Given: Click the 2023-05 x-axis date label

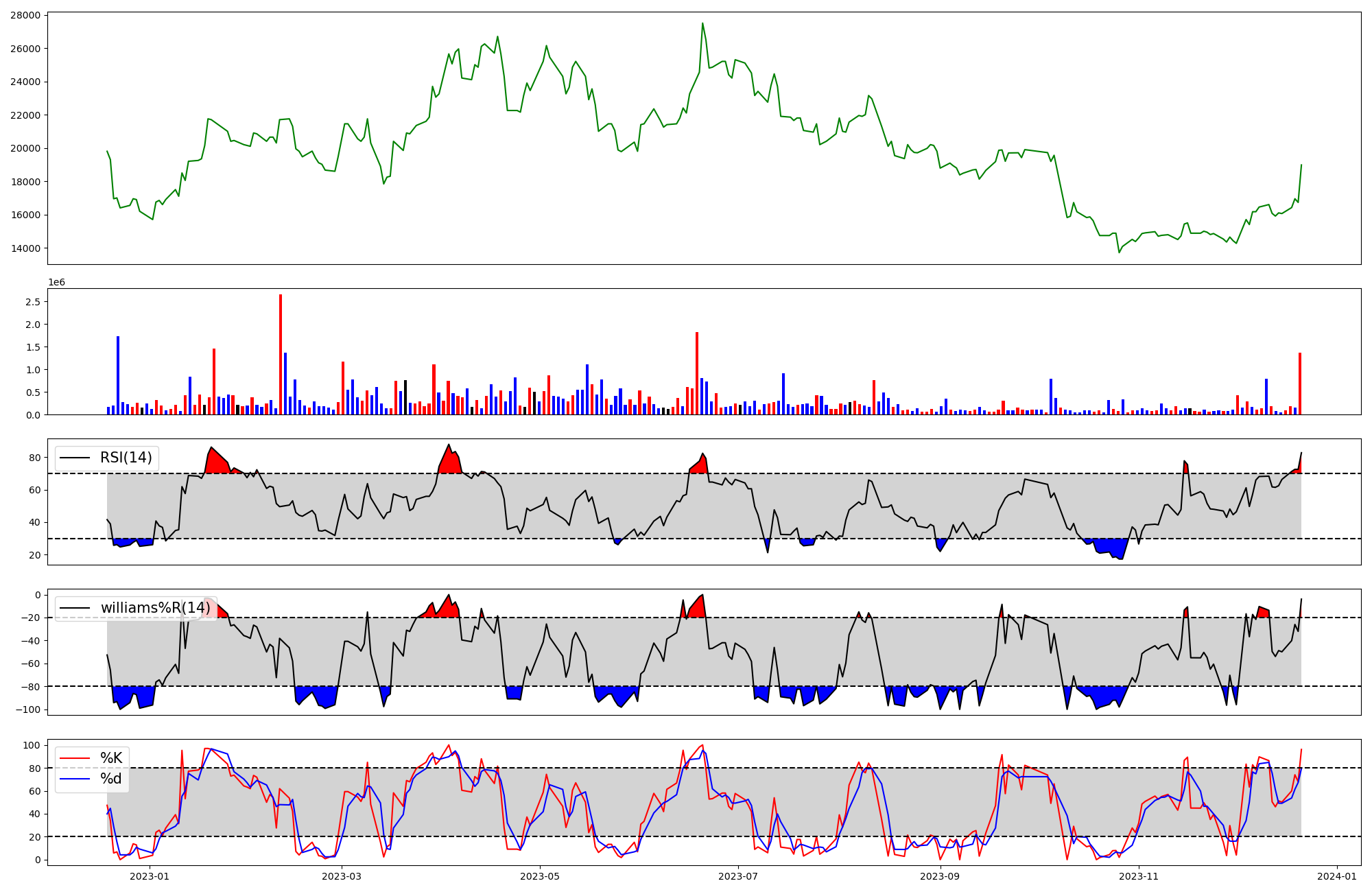Looking at the screenshot, I should coord(540,876).
